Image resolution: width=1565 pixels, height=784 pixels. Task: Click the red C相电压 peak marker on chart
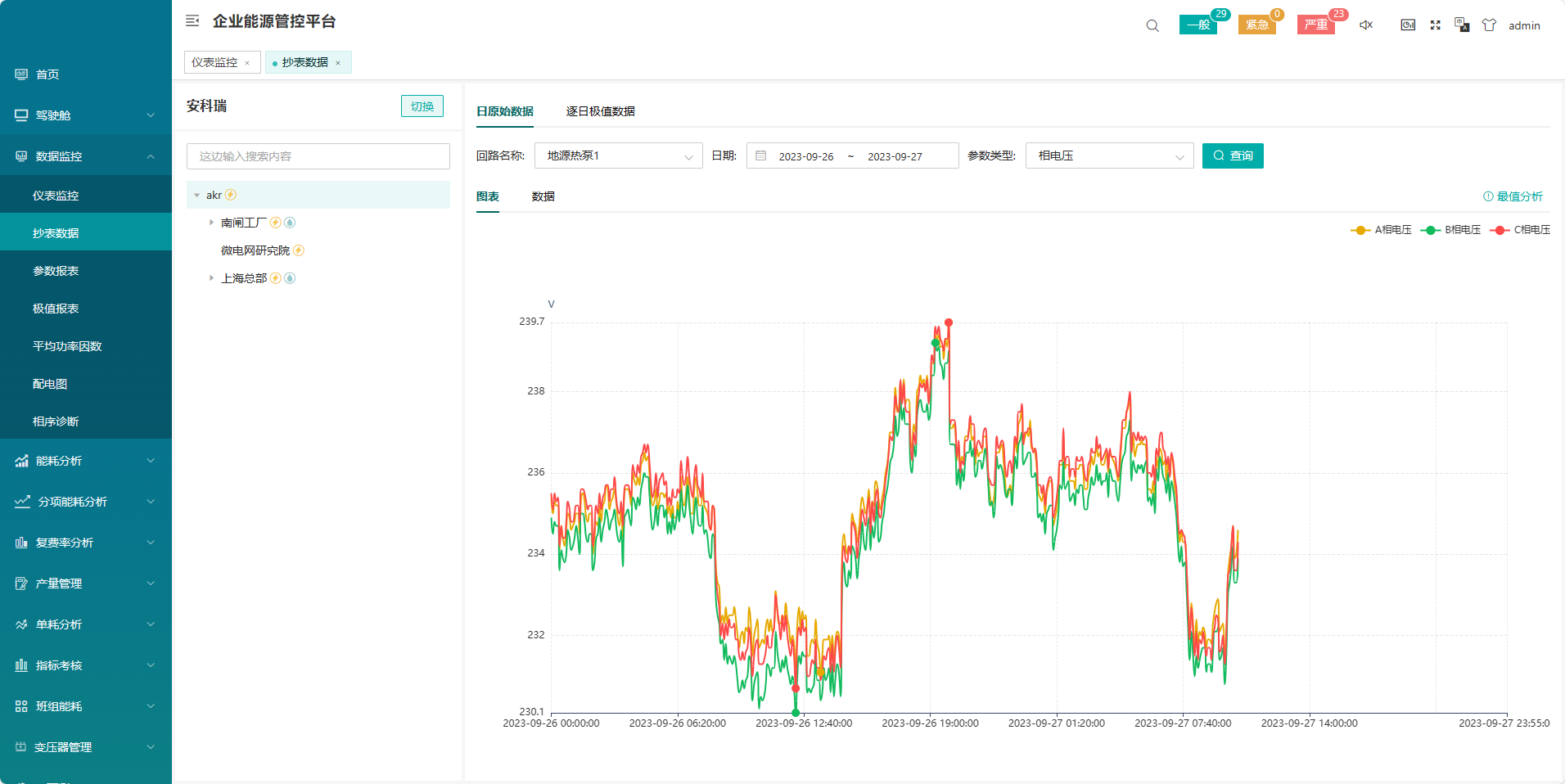point(949,322)
